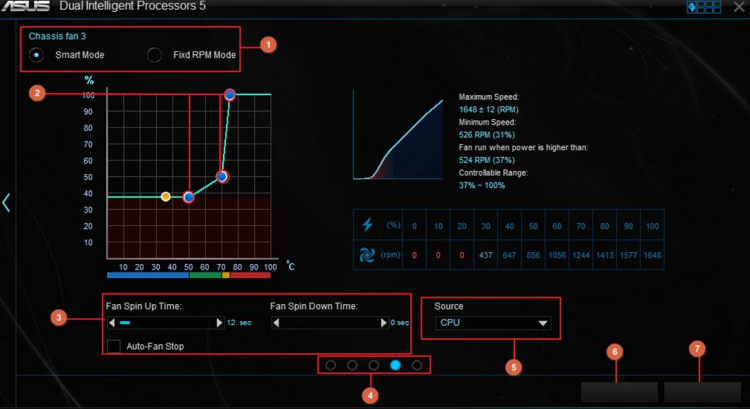This screenshot has height=409, width=750.
Task: Select Fixd RPM Mode radio button
Action: 154,55
